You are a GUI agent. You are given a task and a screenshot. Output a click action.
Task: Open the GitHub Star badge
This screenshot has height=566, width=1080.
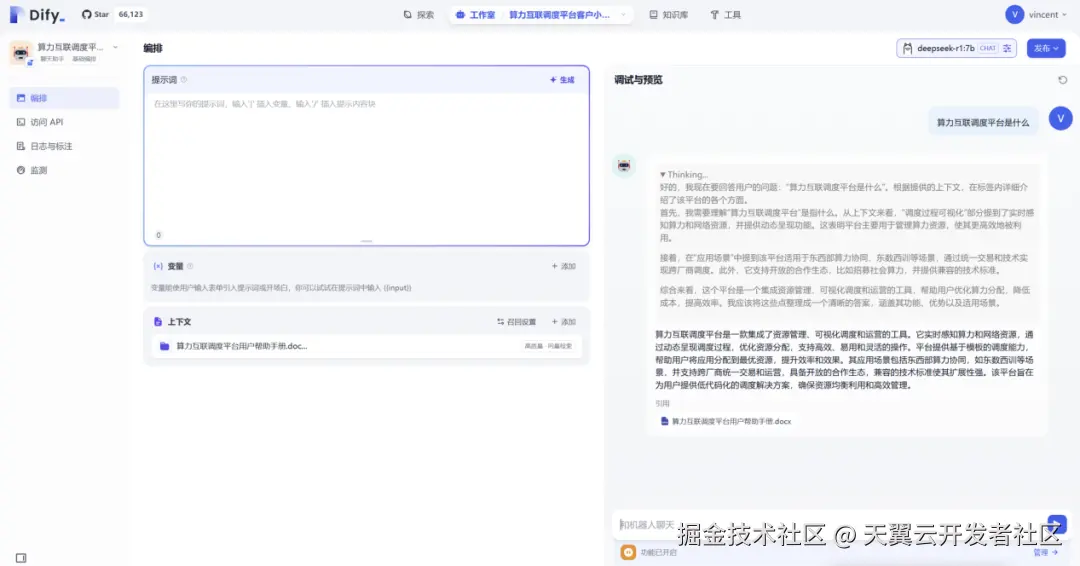pos(113,14)
